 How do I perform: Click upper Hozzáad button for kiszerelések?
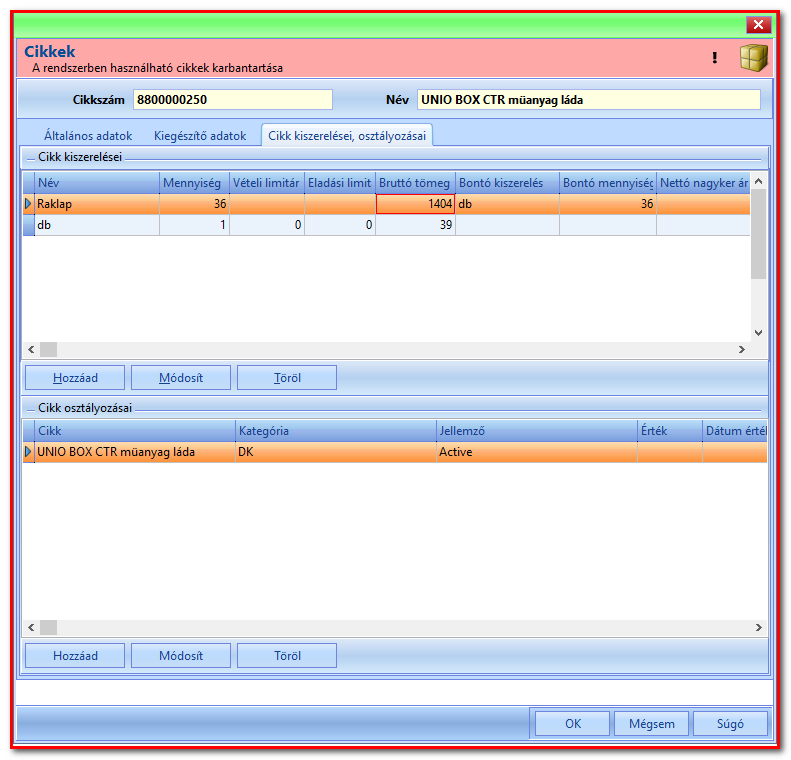75,378
